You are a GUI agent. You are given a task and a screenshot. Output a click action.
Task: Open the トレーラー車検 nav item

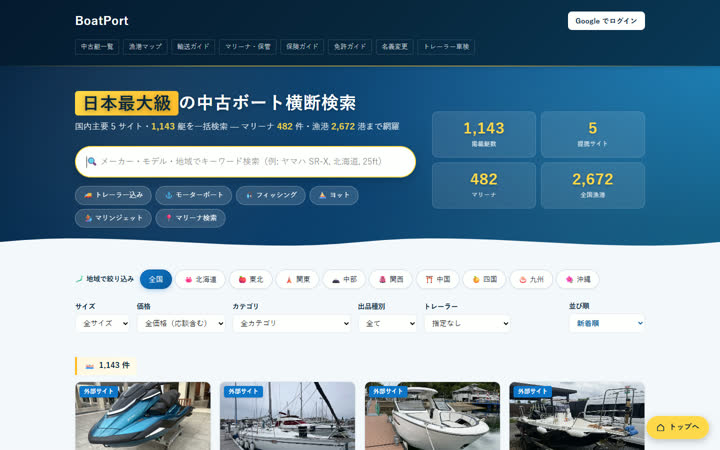click(446, 46)
